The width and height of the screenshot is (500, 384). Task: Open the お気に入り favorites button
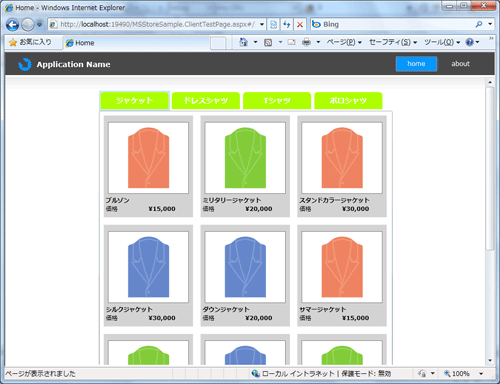click(30, 42)
